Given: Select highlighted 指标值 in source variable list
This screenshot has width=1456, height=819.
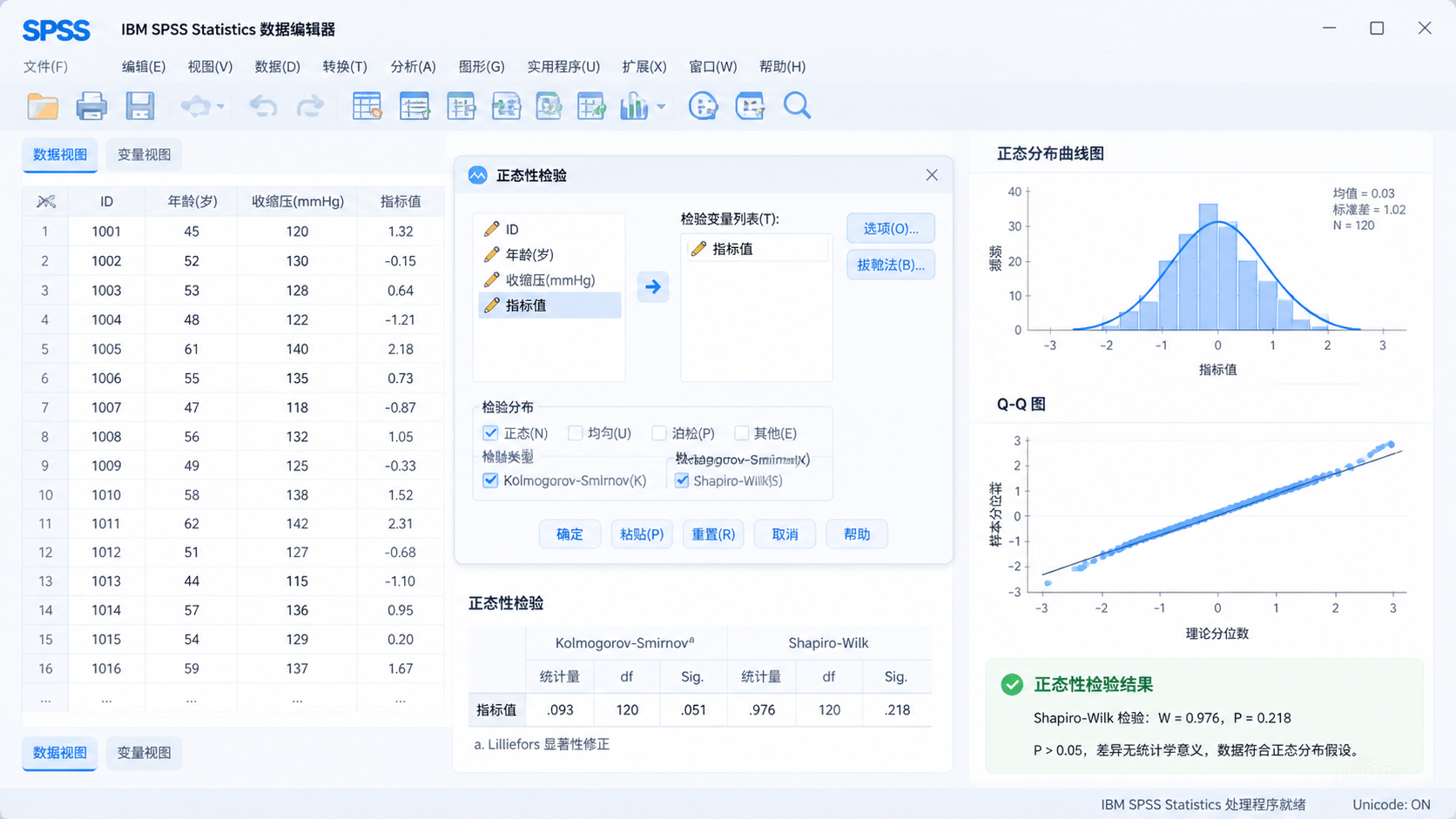Looking at the screenshot, I should point(549,305).
